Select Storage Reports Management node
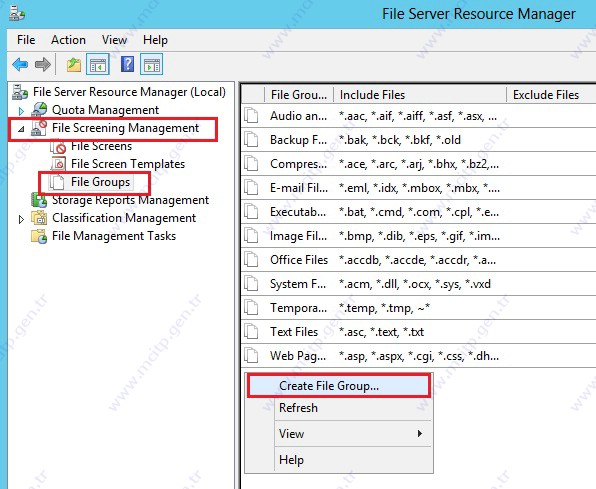 pos(130,200)
